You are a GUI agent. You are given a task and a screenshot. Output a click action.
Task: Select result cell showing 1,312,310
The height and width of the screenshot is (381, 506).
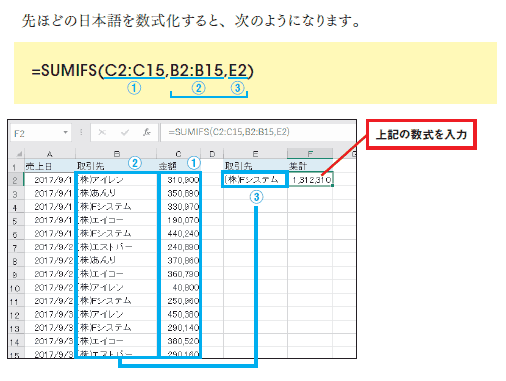point(310,180)
